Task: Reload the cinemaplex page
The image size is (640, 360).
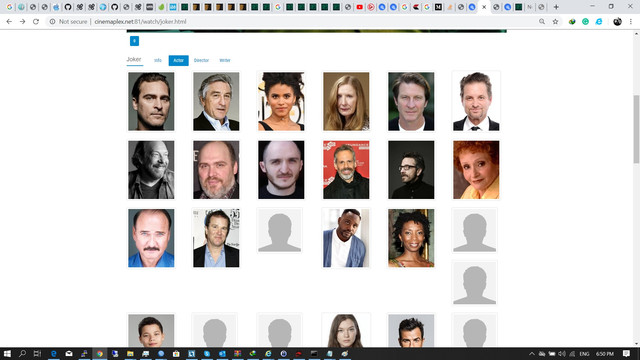Action: click(36, 22)
